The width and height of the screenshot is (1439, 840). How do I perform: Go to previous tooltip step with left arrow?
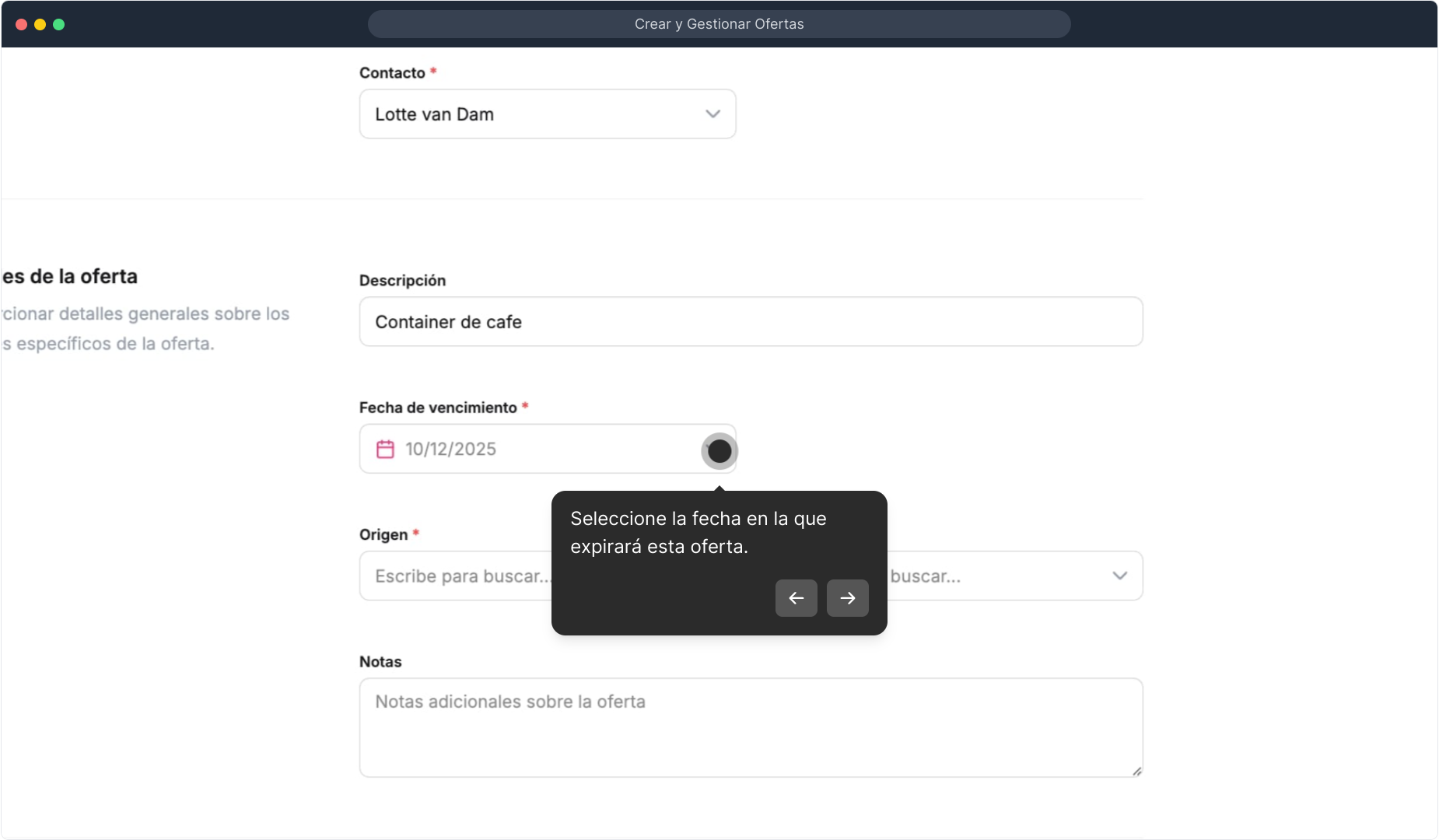tap(796, 598)
